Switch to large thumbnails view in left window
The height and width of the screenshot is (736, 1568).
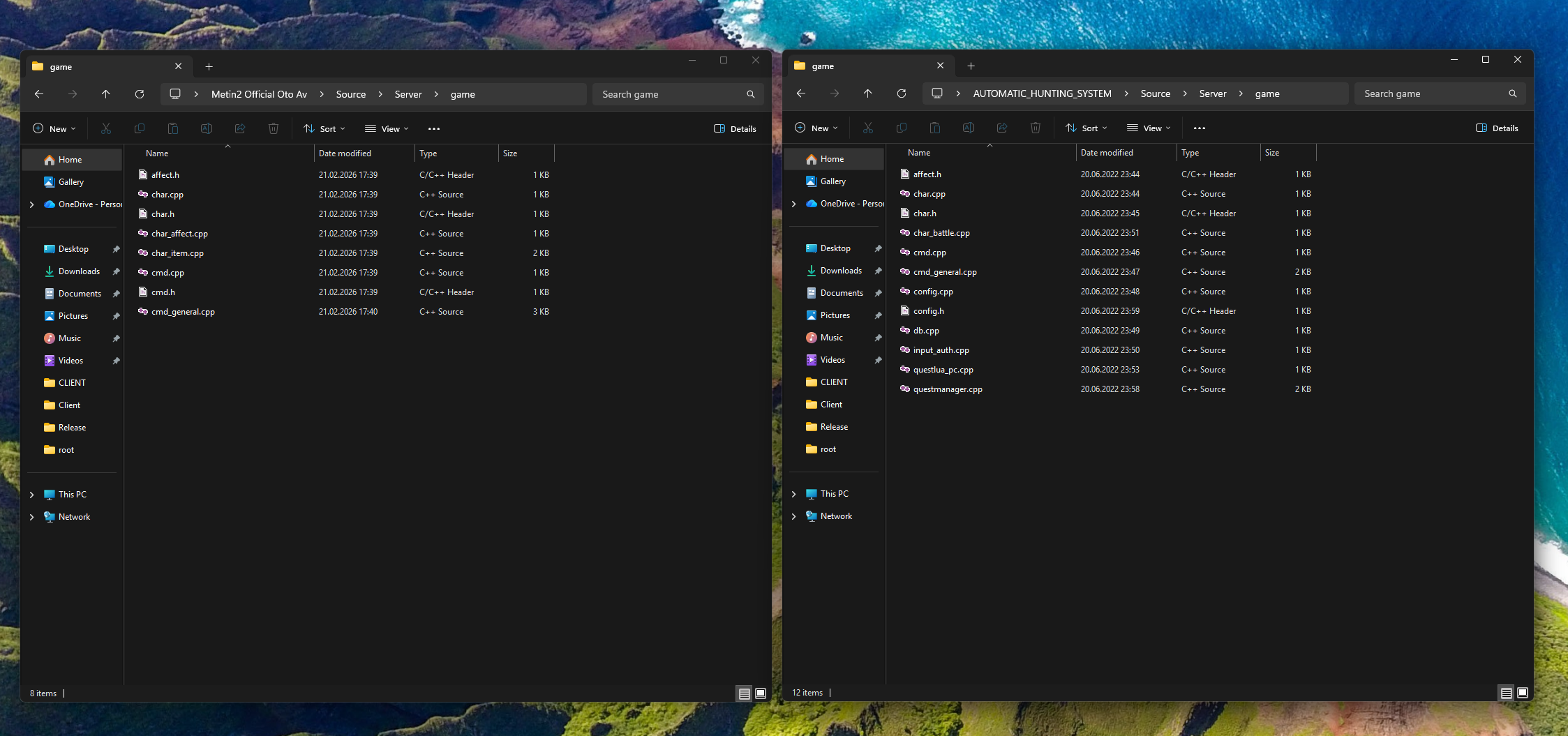(x=761, y=693)
